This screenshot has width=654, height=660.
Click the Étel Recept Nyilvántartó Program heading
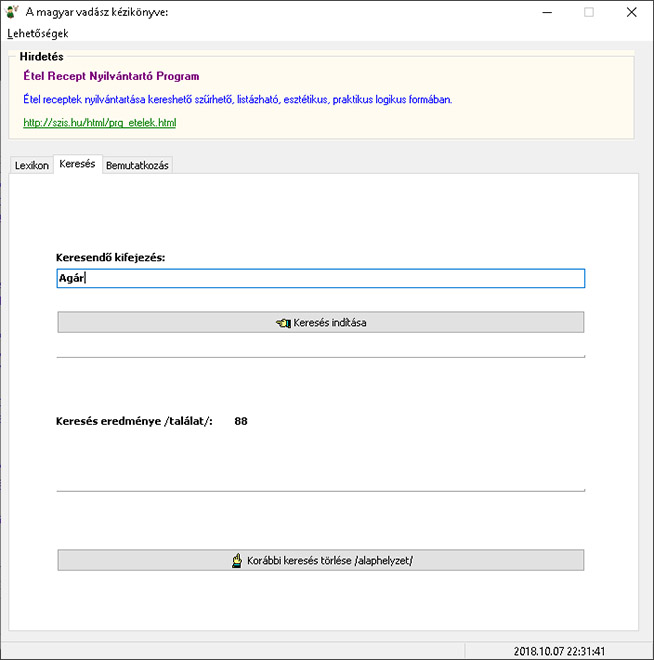(x=111, y=76)
